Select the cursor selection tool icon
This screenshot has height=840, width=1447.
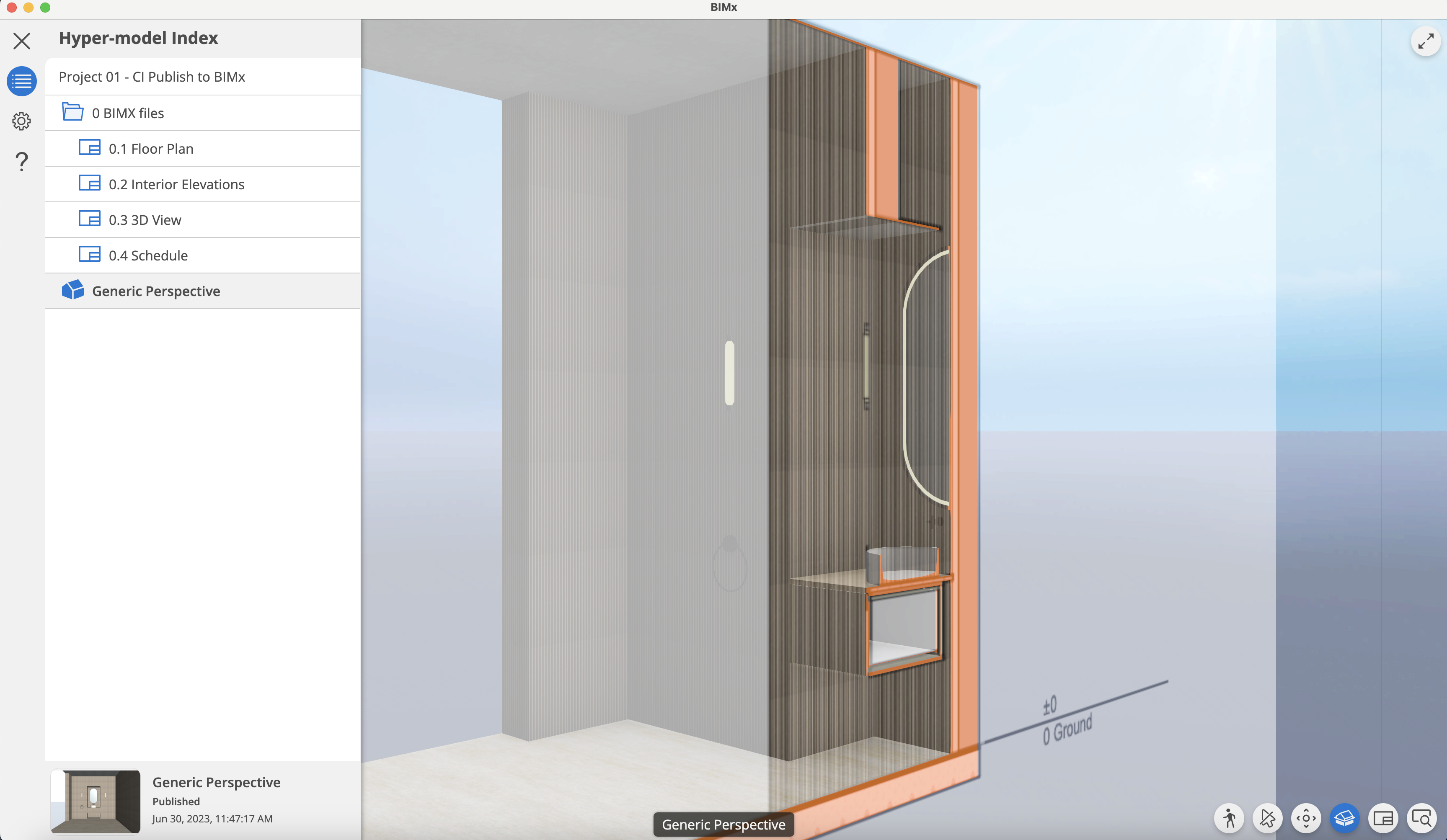[1267, 818]
